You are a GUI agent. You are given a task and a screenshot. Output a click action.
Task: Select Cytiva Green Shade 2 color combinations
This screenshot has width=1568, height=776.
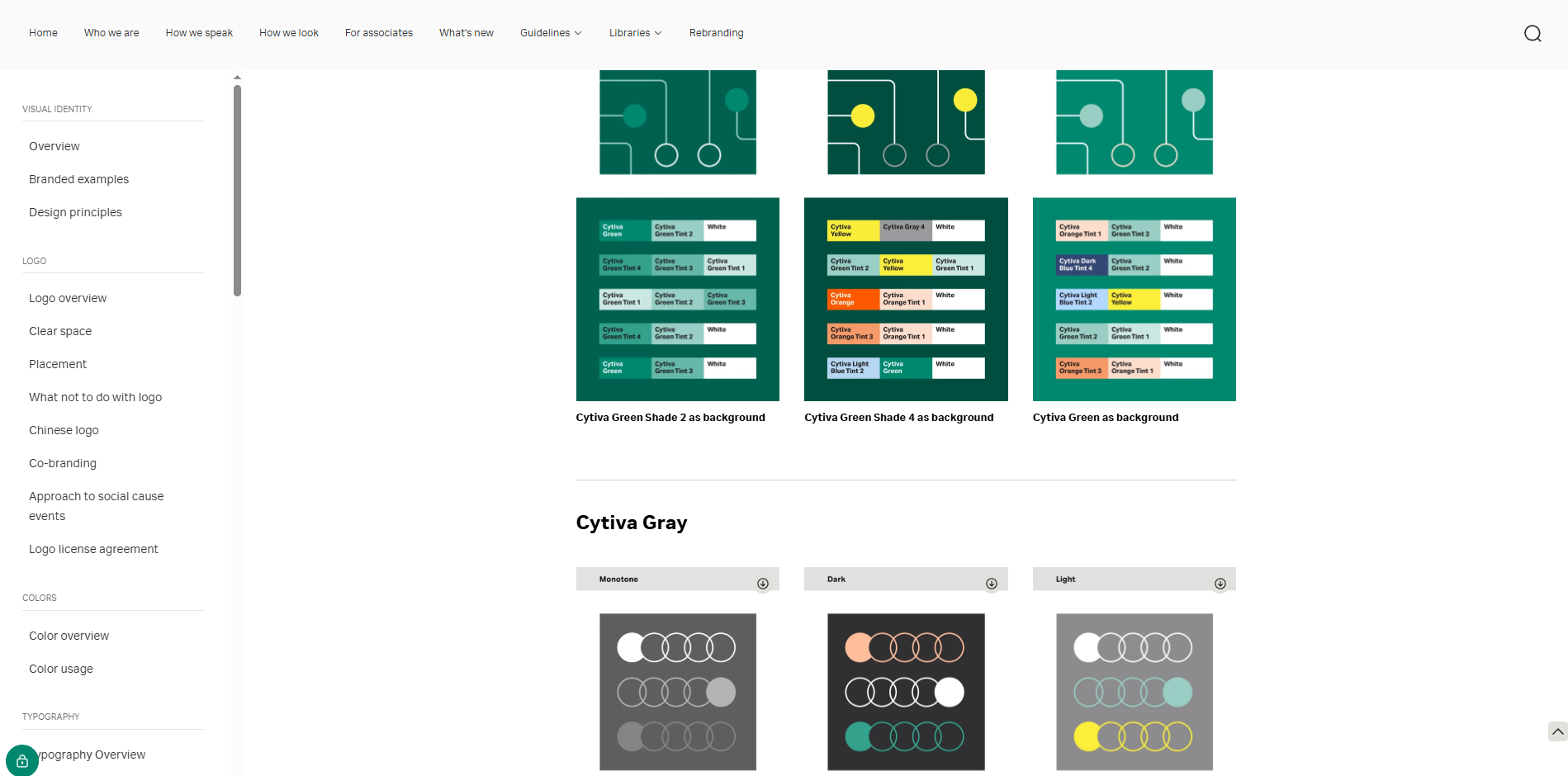click(x=677, y=299)
